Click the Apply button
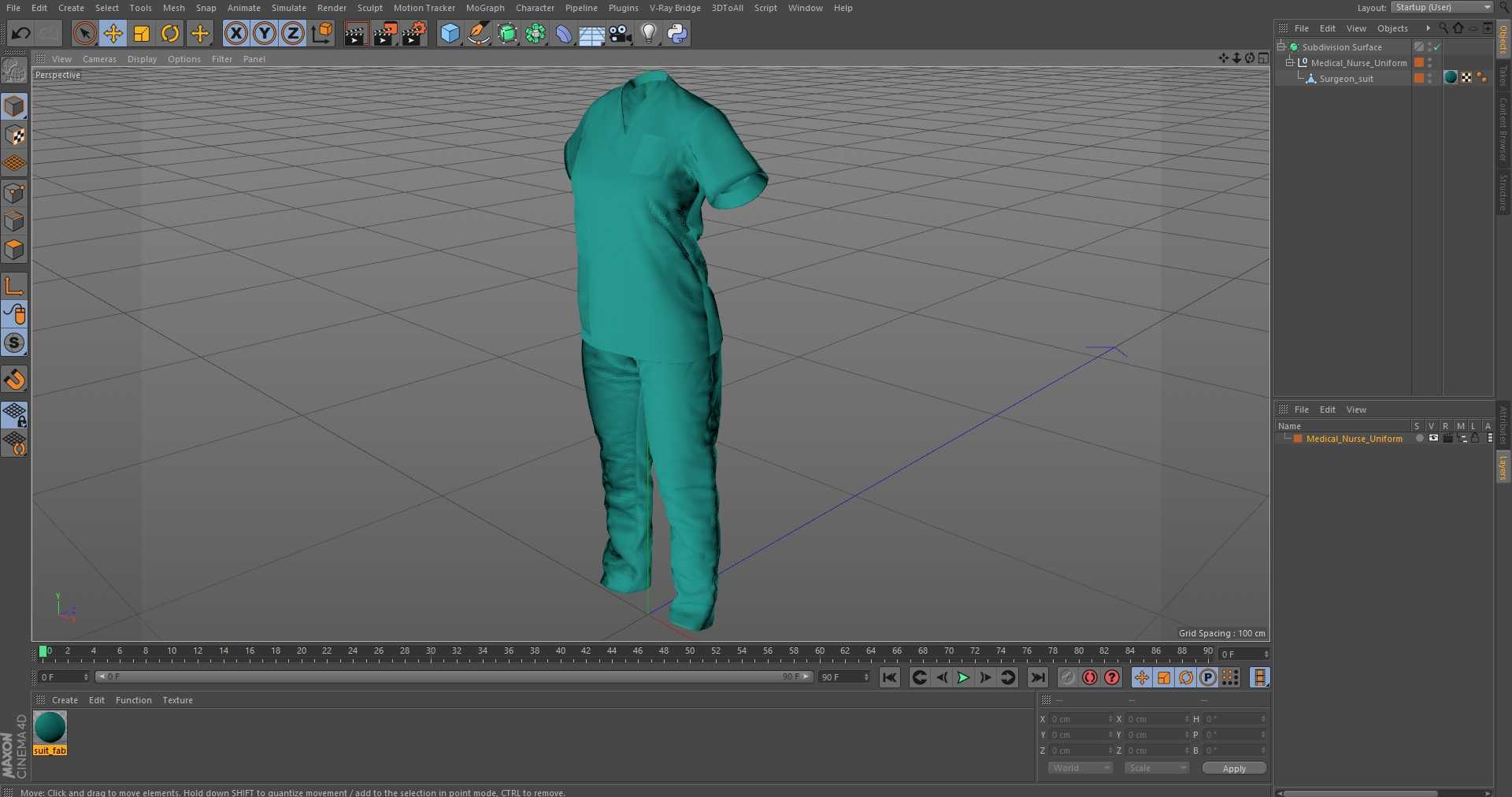This screenshot has height=797, width=1512. click(1234, 768)
